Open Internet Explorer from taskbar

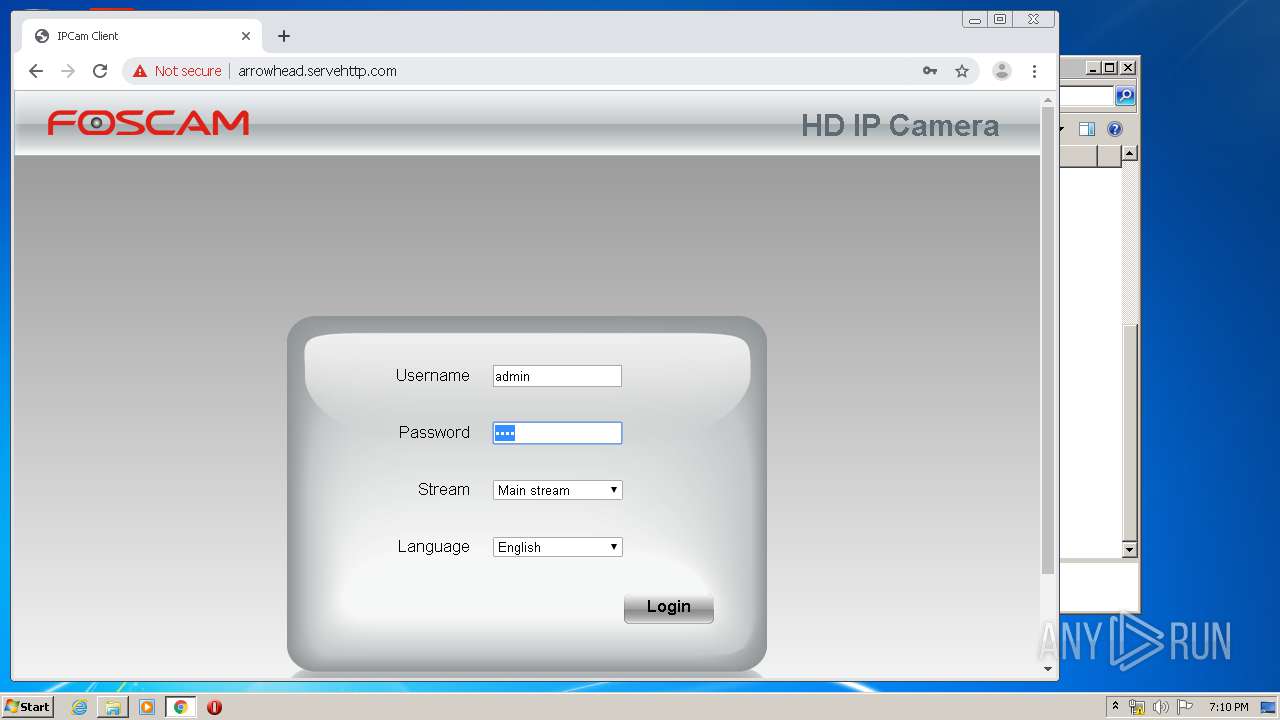(79, 707)
